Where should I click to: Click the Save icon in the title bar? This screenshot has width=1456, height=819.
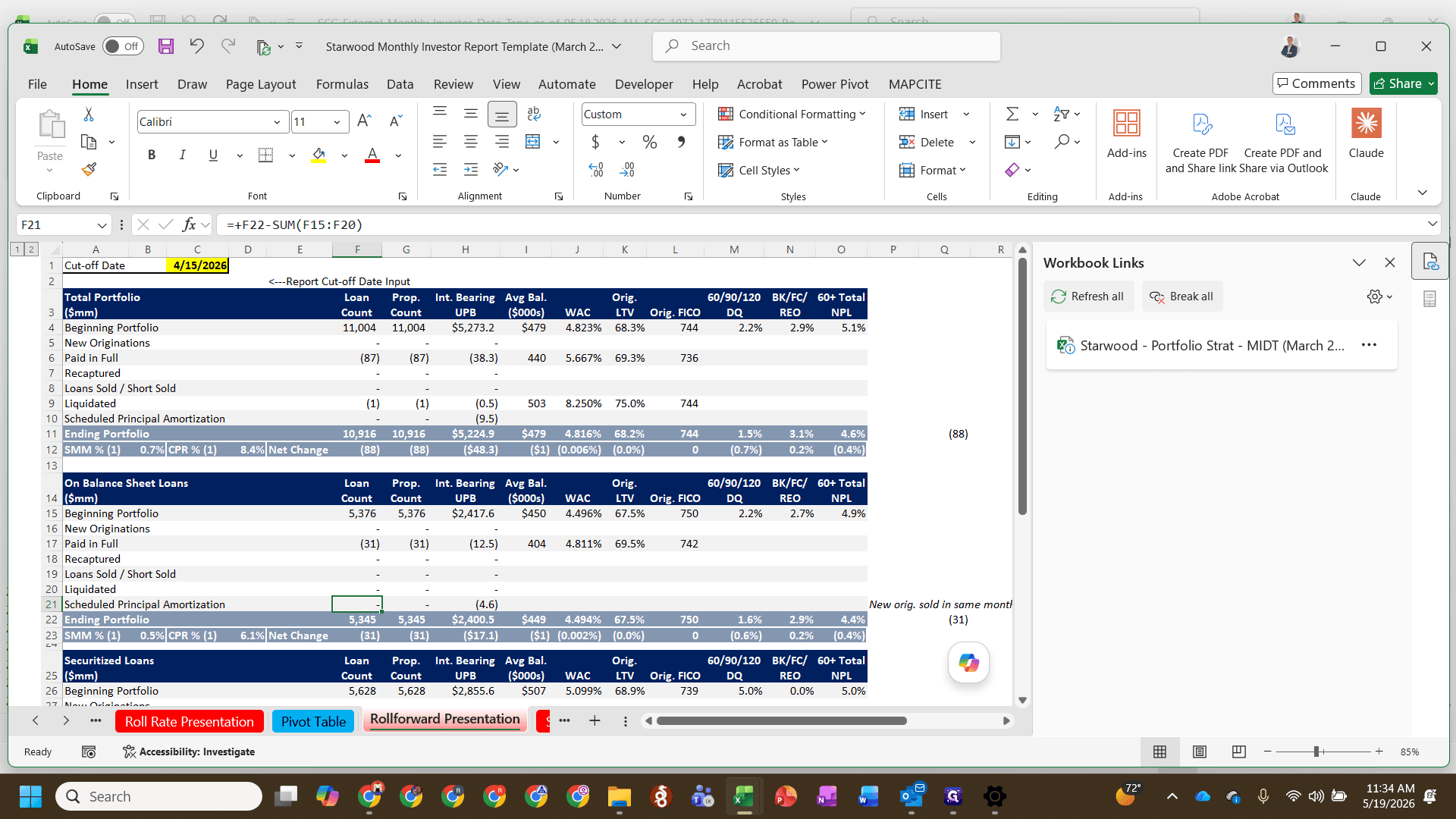pos(166,46)
